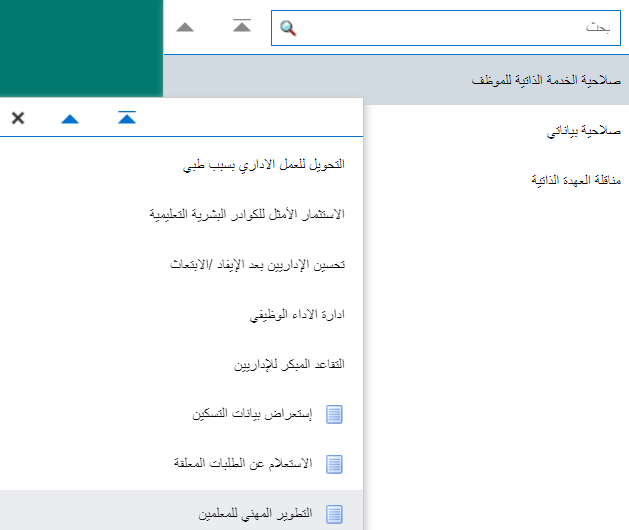Click التطوير المهني للمعلمين link
The height and width of the screenshot is (530, 629).
point(256,514)
